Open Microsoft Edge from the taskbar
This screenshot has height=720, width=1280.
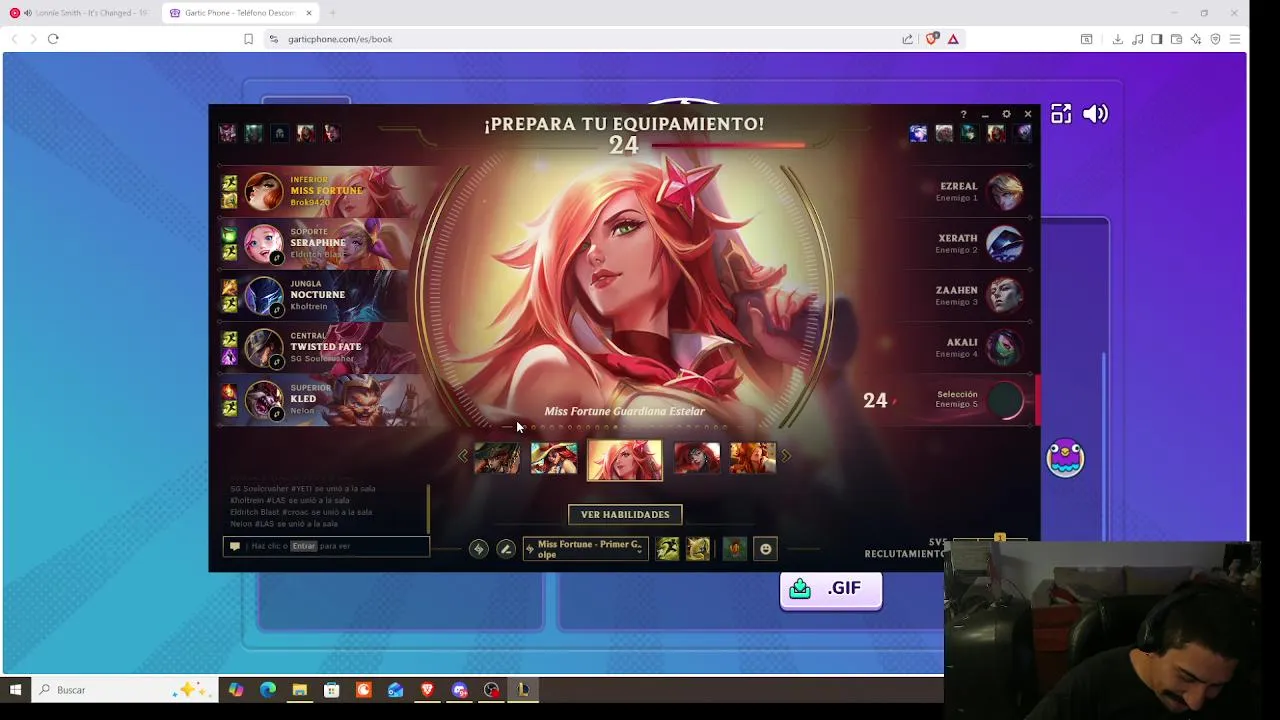click(267, 690)
